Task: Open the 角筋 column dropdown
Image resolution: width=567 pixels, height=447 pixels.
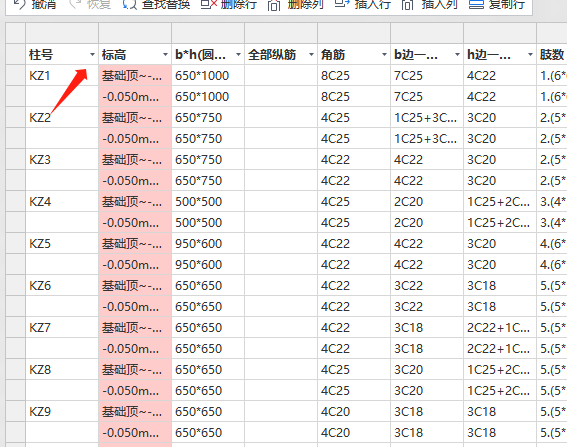Action: point(384,55)
